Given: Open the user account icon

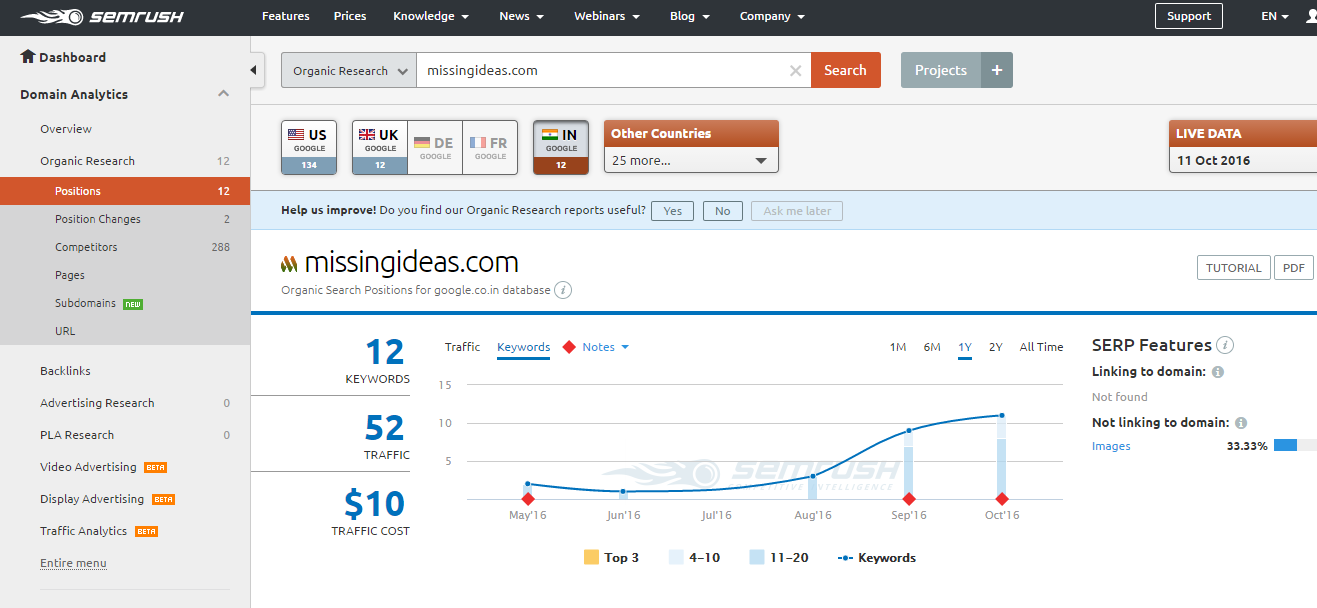Looking at the screenshot, I should 1310,17.
